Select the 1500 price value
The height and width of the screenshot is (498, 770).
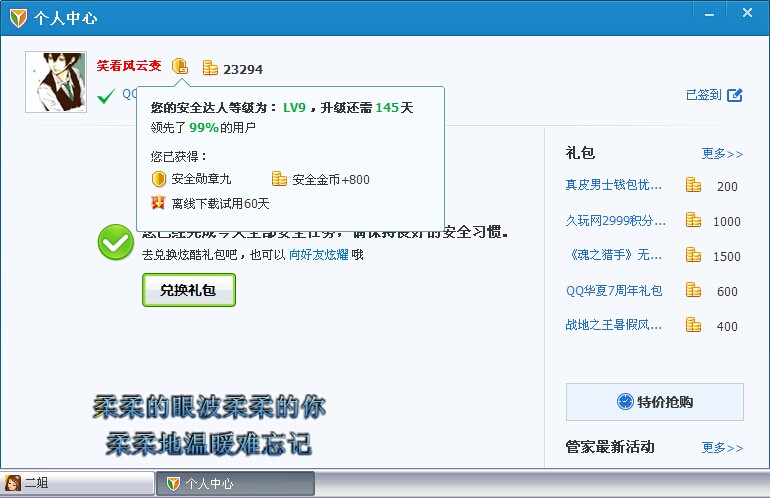pyautogui.click(x=726, y=256)
